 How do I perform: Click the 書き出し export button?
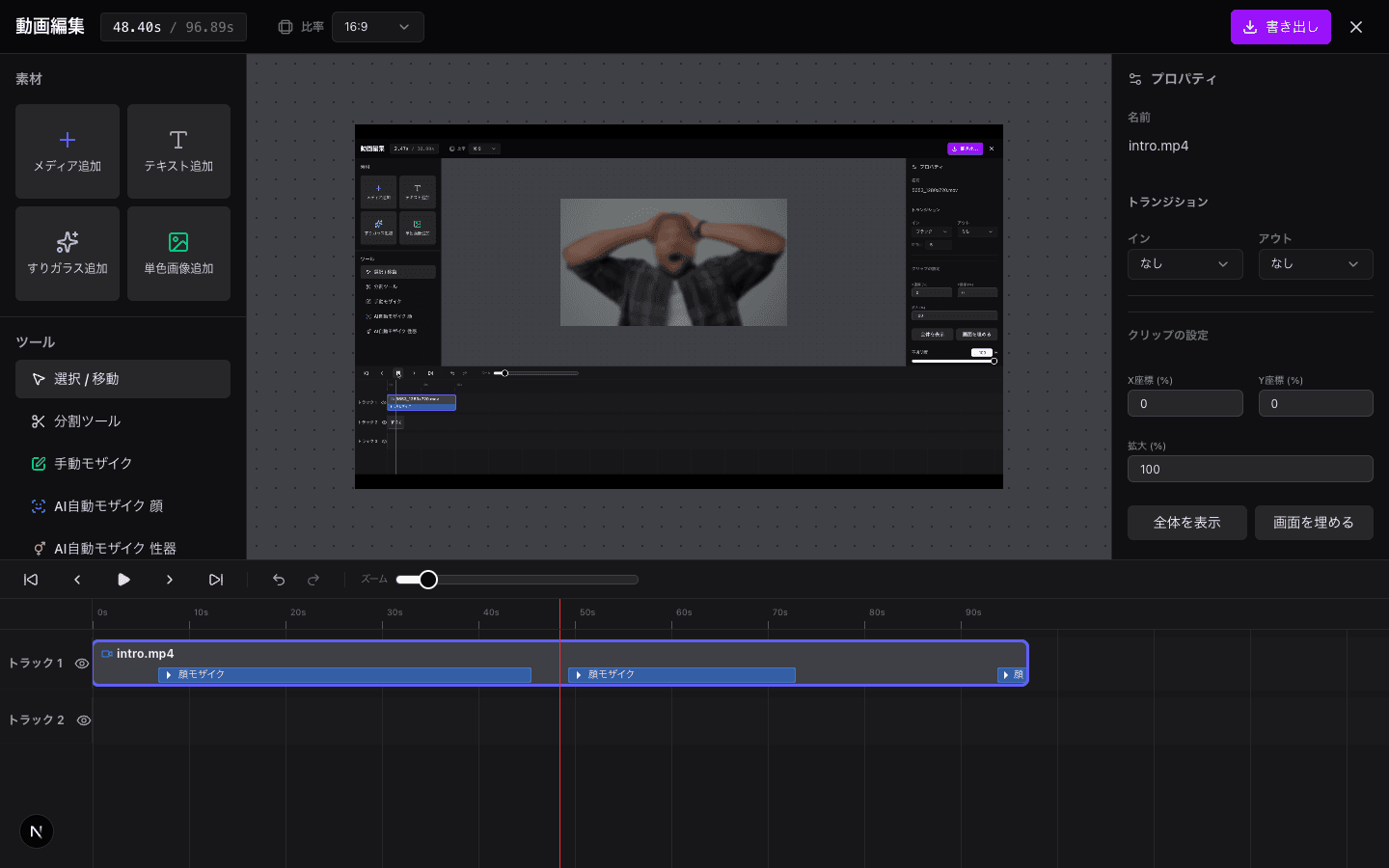tap(1280, 27)
